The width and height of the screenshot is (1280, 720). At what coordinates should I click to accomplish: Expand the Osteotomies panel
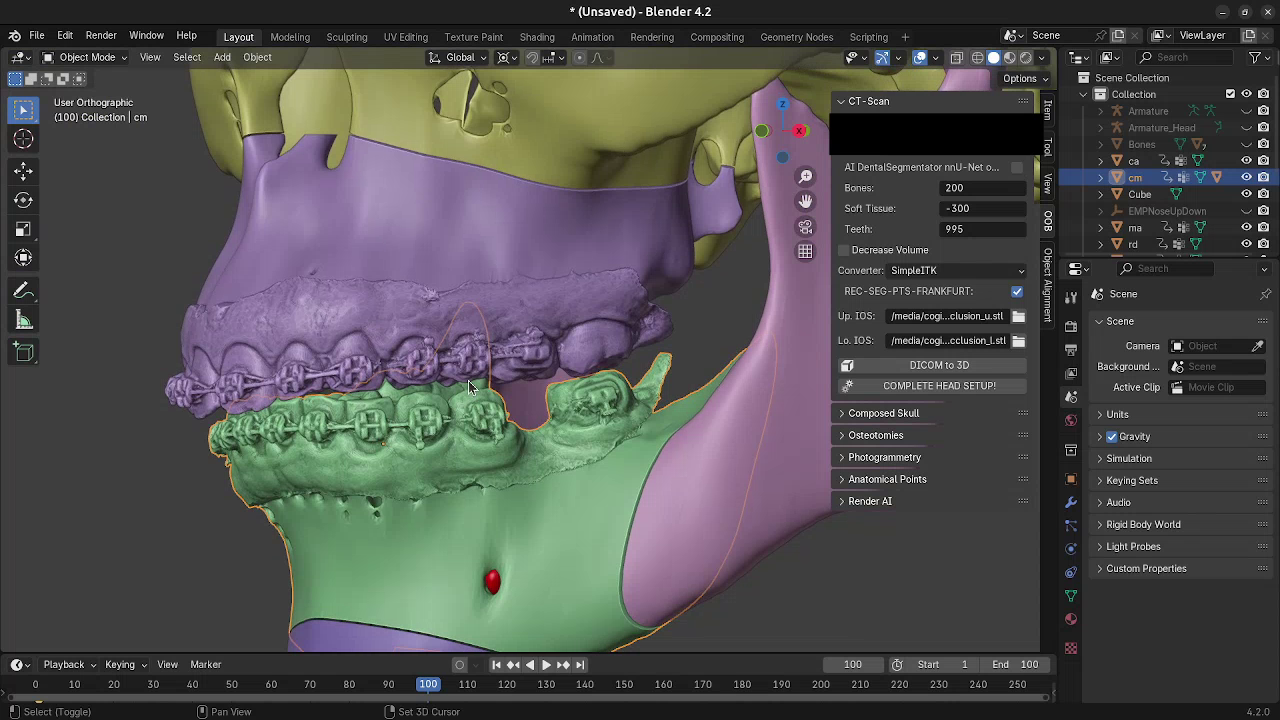click(x=876, y=435)
